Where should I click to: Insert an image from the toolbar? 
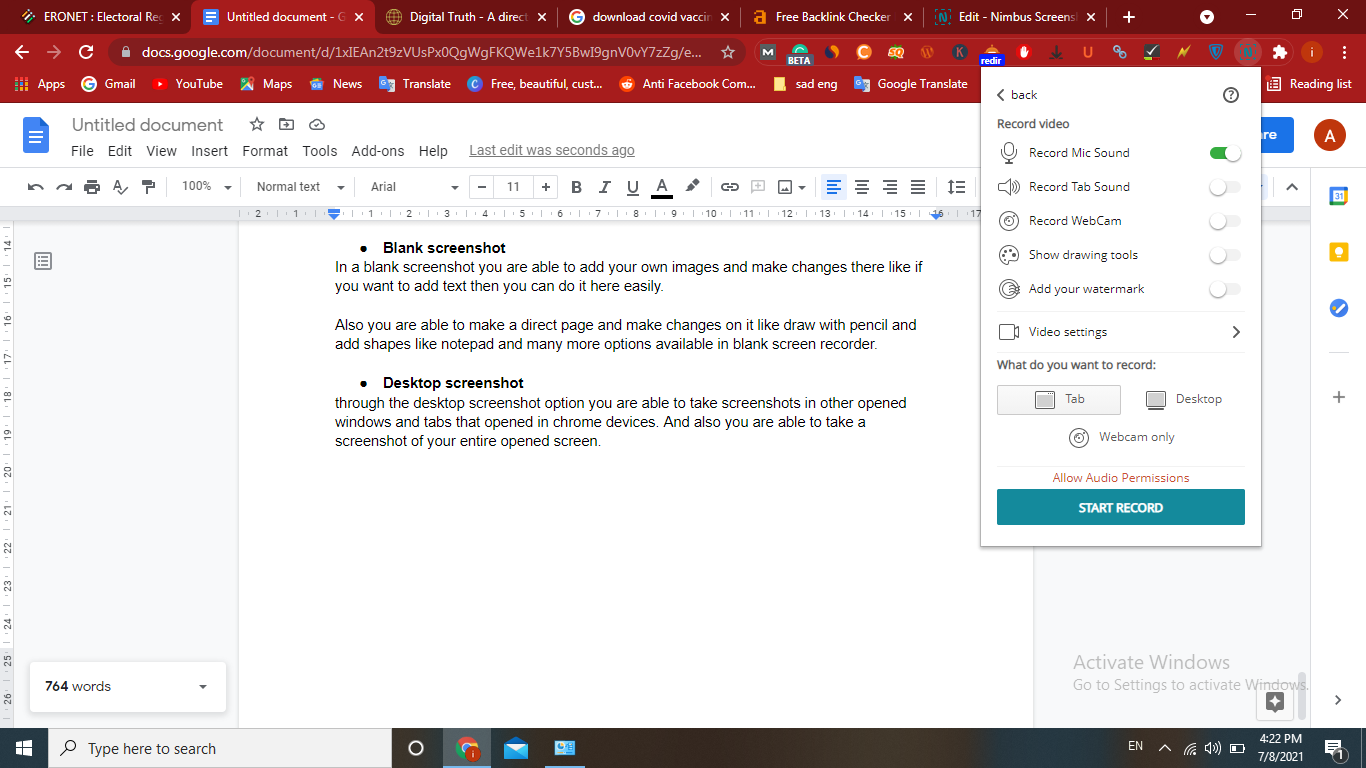tap(785, 187)
